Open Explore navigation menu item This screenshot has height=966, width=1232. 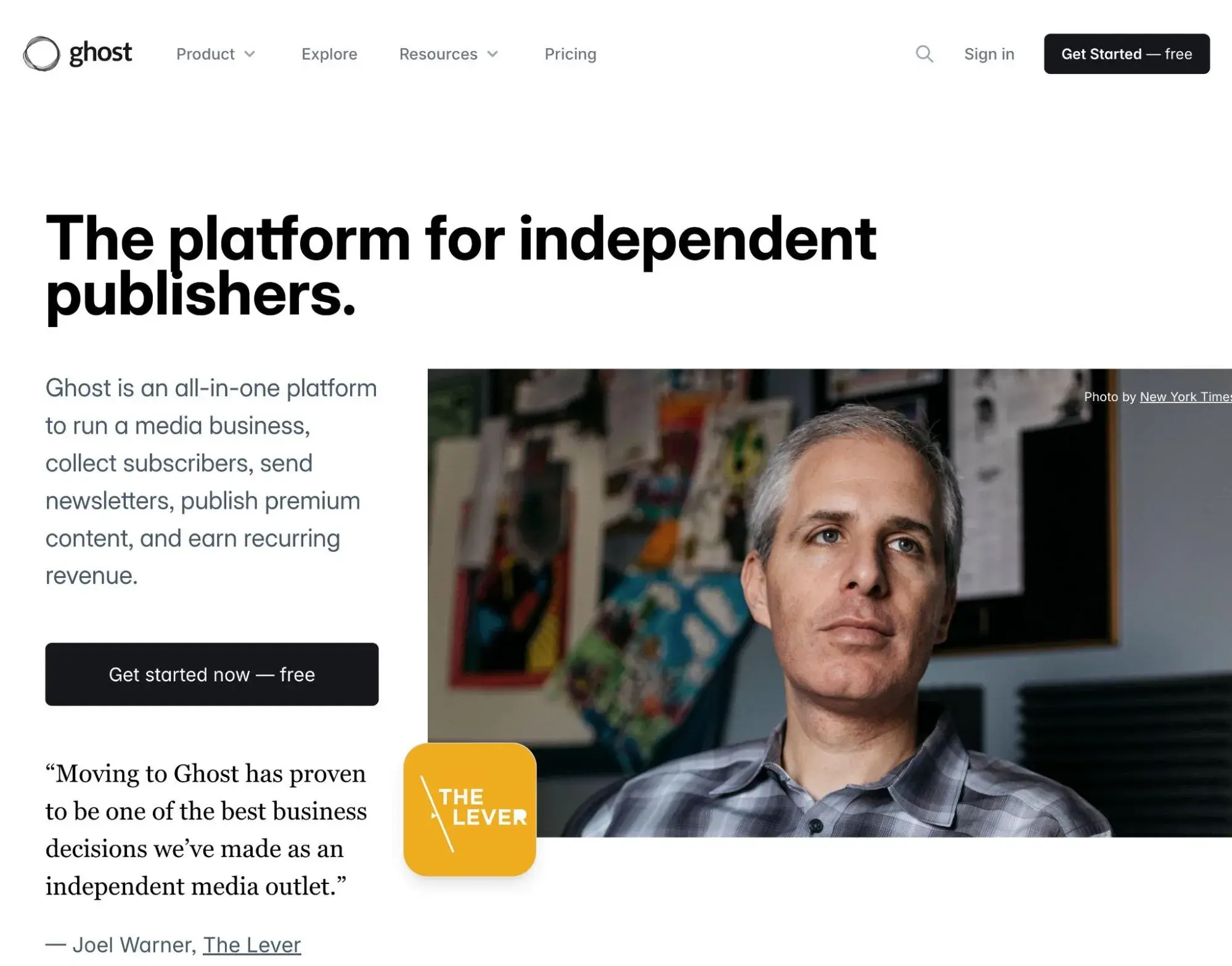[x=329, y=54]
